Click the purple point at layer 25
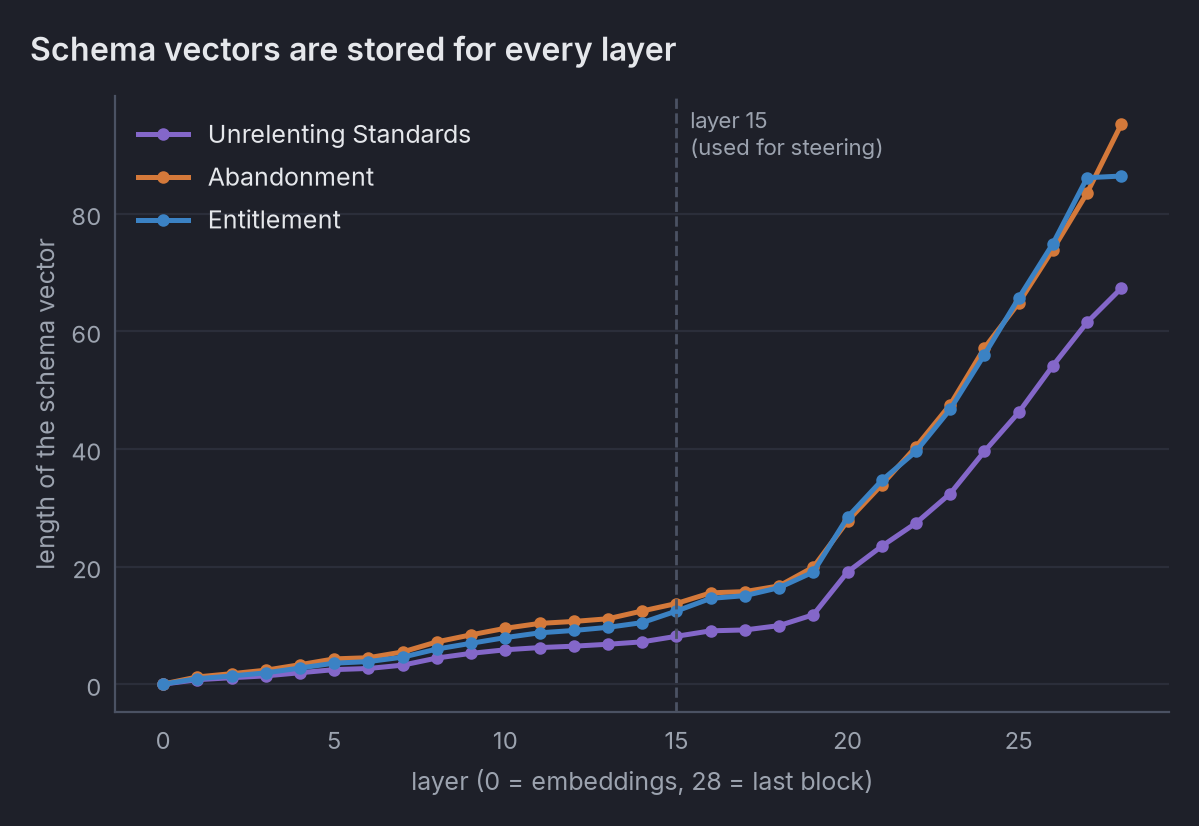 click(1019, 412)
